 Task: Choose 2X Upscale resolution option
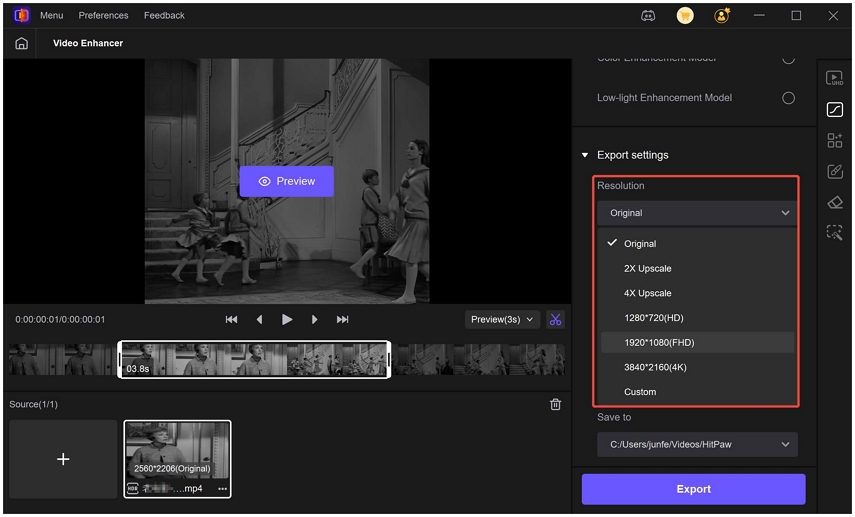pos(697,268)
